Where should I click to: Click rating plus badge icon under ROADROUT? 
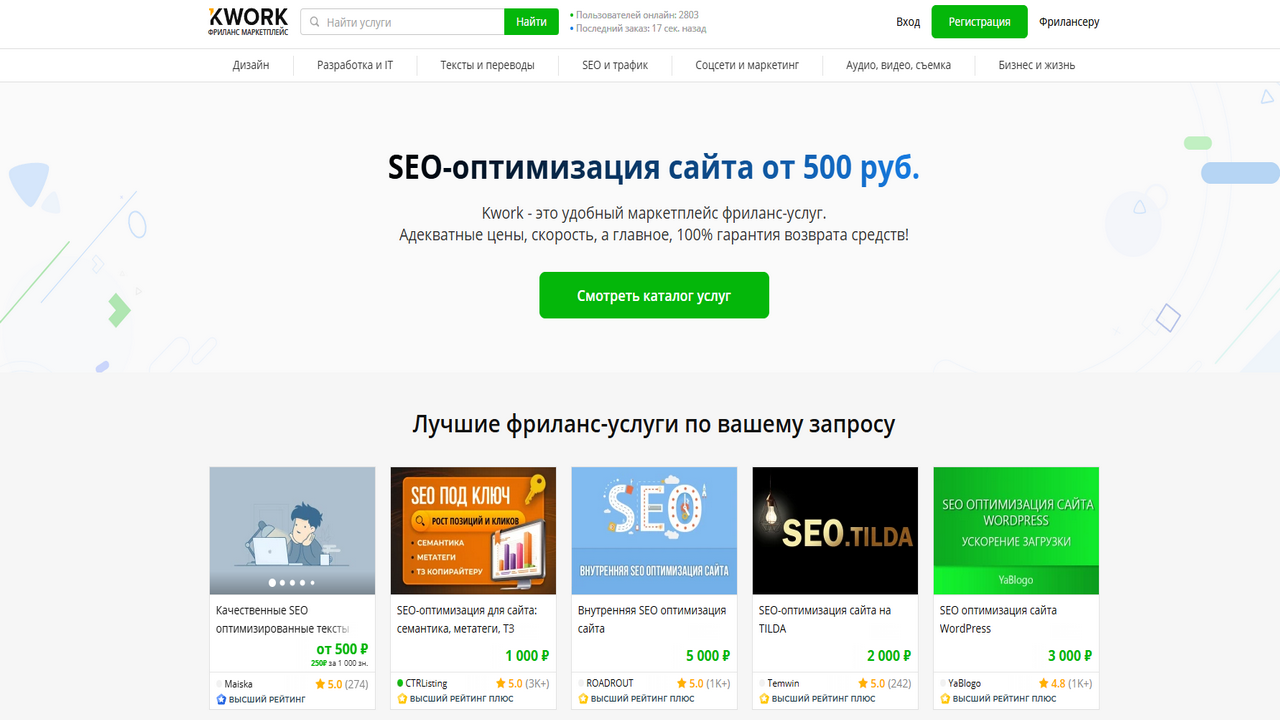tap(583, 699)
